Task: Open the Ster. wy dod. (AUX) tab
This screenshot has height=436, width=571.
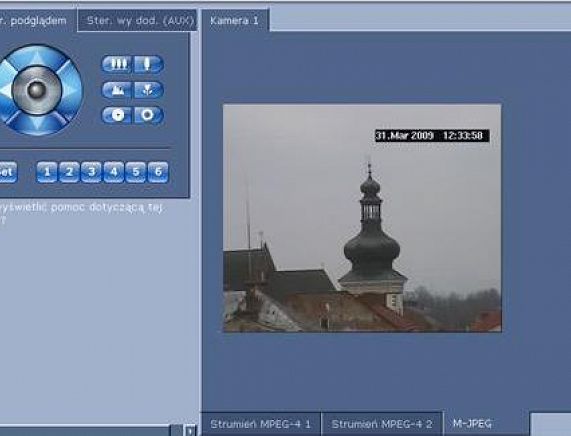Action: tap(138, 20)
